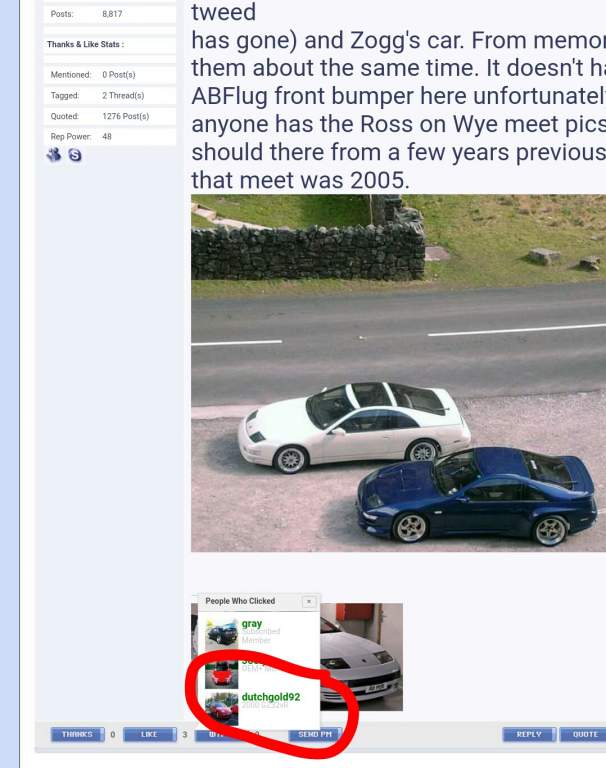
Task: Click the REPLY button
Action: coord(529,734)
